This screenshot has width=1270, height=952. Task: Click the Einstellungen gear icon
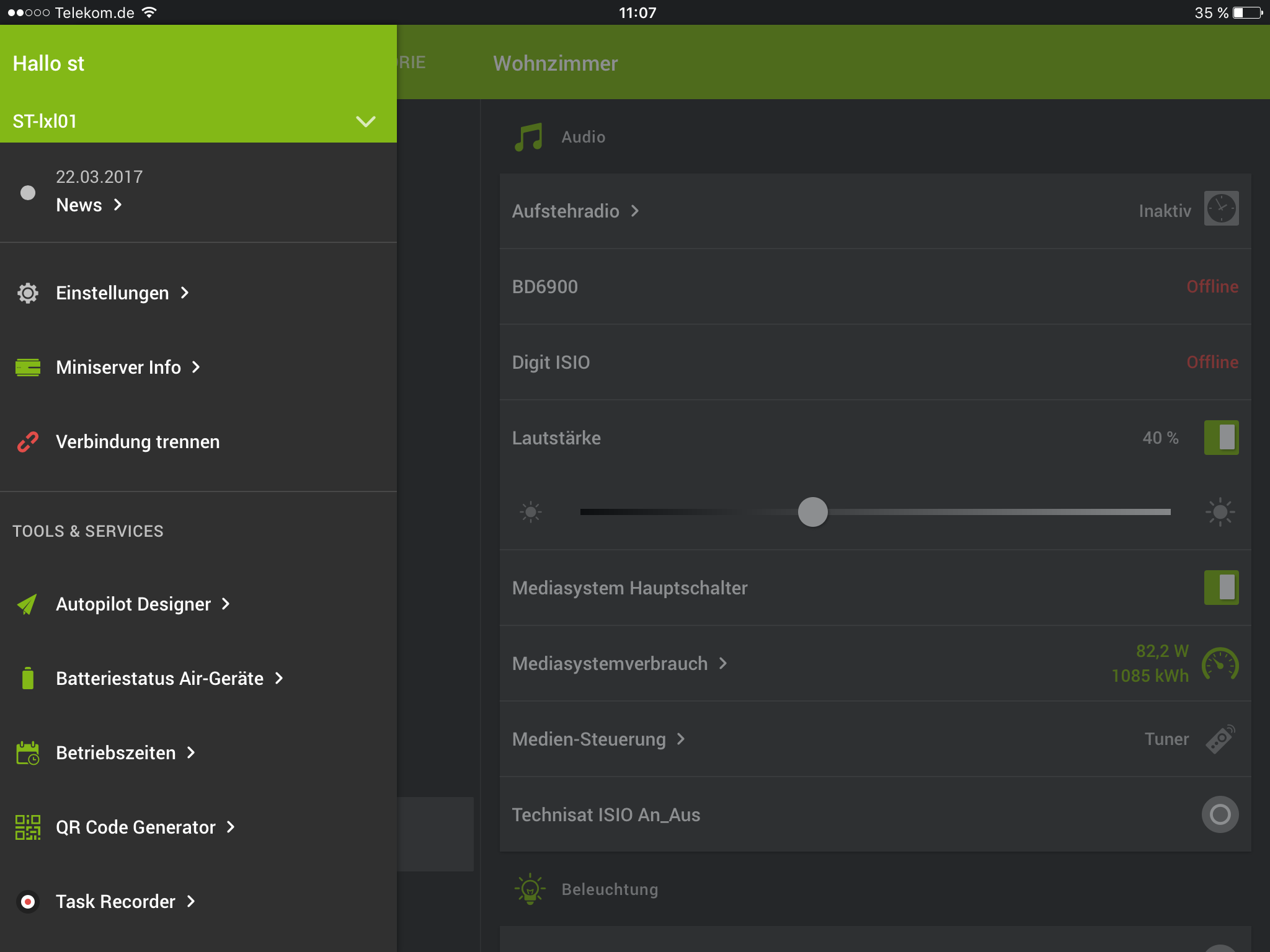28,293
